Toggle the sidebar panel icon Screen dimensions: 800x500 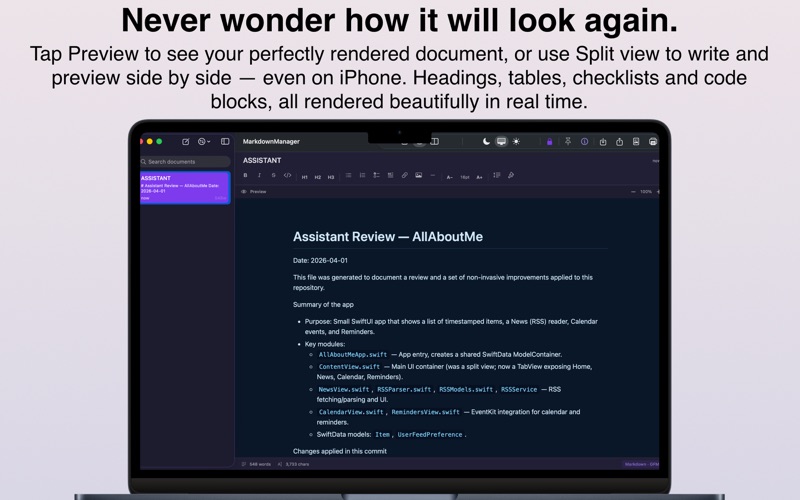coord(225,142)
